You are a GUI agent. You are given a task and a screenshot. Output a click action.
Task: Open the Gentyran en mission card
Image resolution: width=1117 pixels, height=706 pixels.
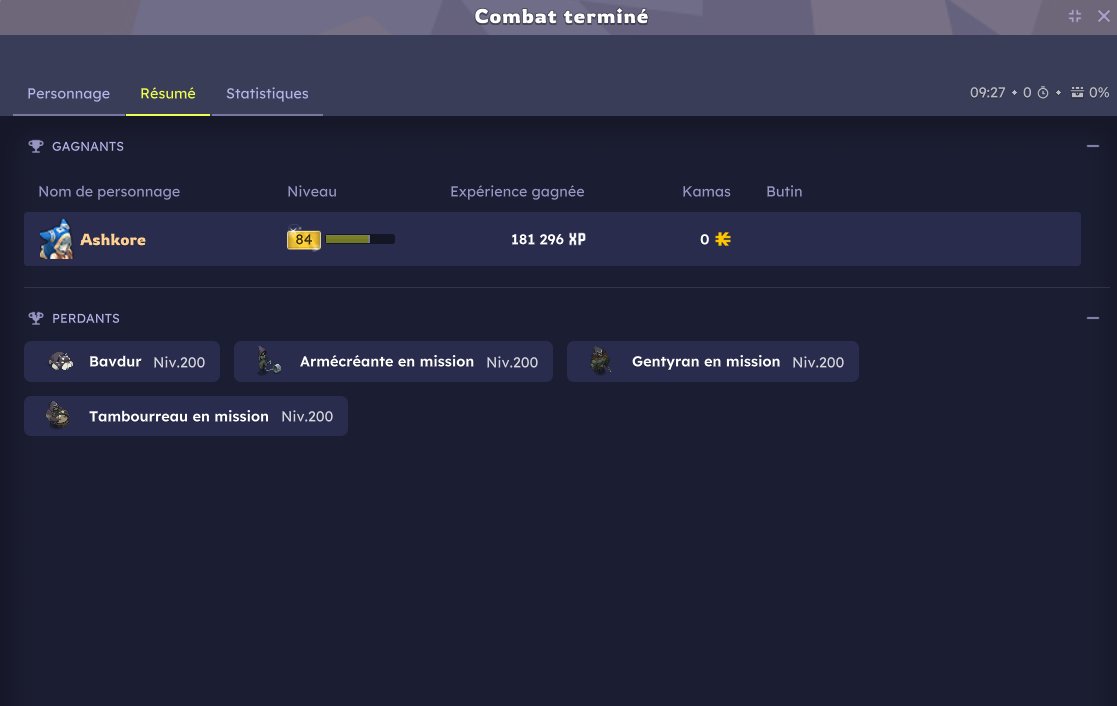point(712,361)
